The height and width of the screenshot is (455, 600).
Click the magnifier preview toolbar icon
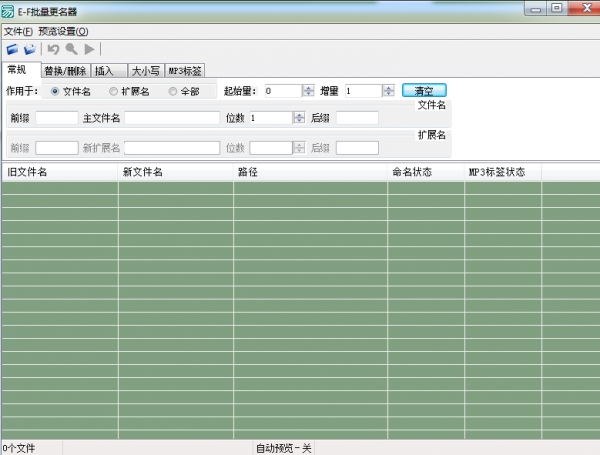[x=72, y=49]
